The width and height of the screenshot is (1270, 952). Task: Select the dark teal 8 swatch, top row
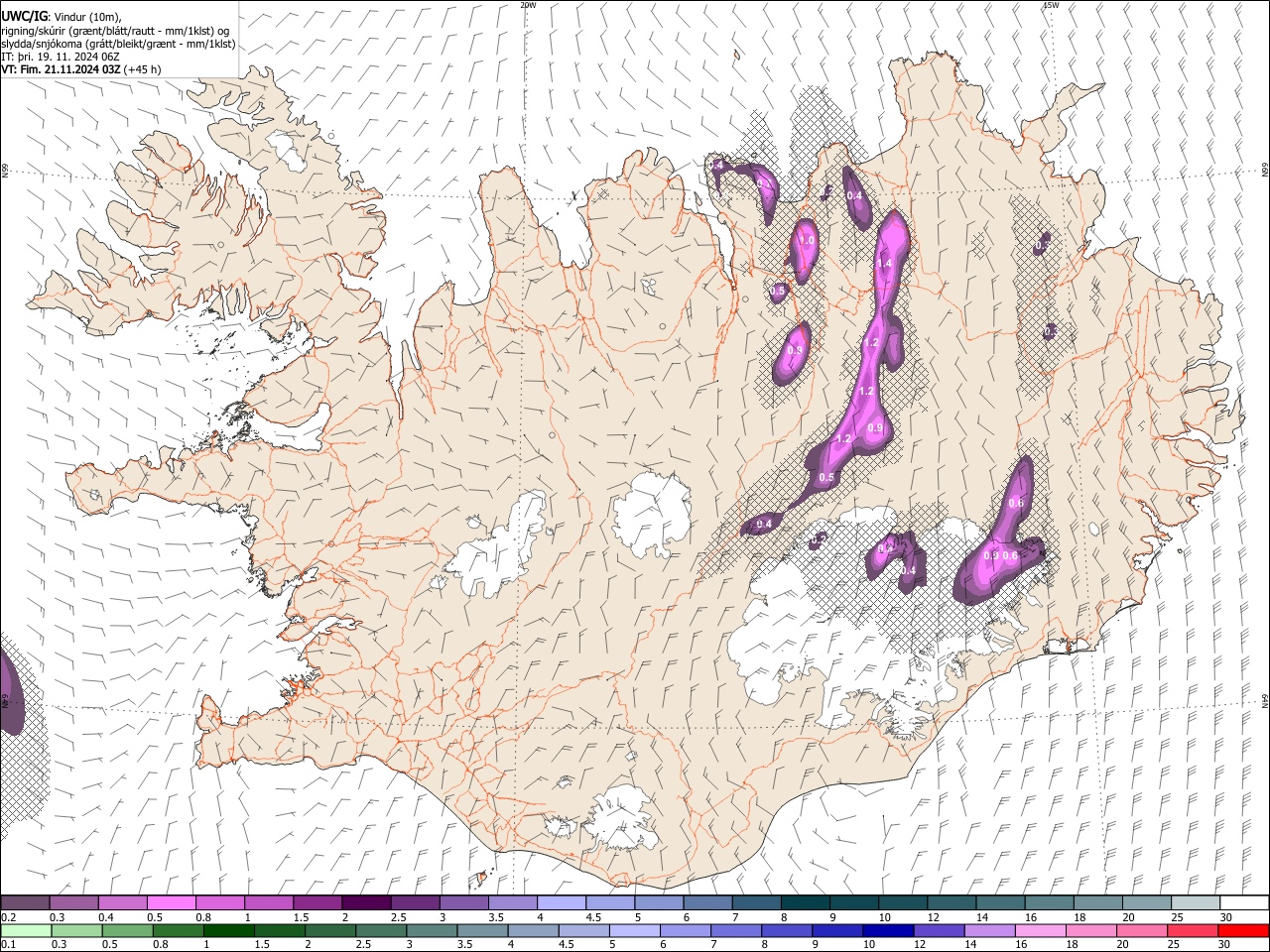tap(806, 903)
